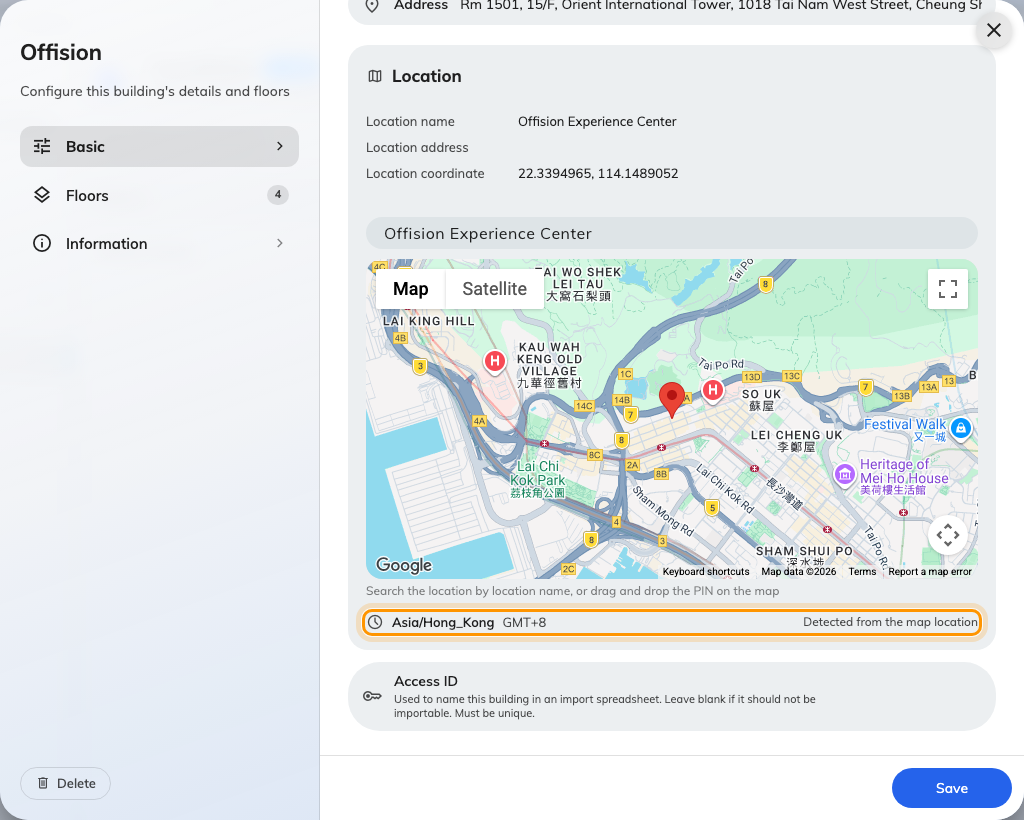The width and height of the screenshot is (1024, 820).
Task: Click 'Detected from the map location' text
Action: point(890,622)
